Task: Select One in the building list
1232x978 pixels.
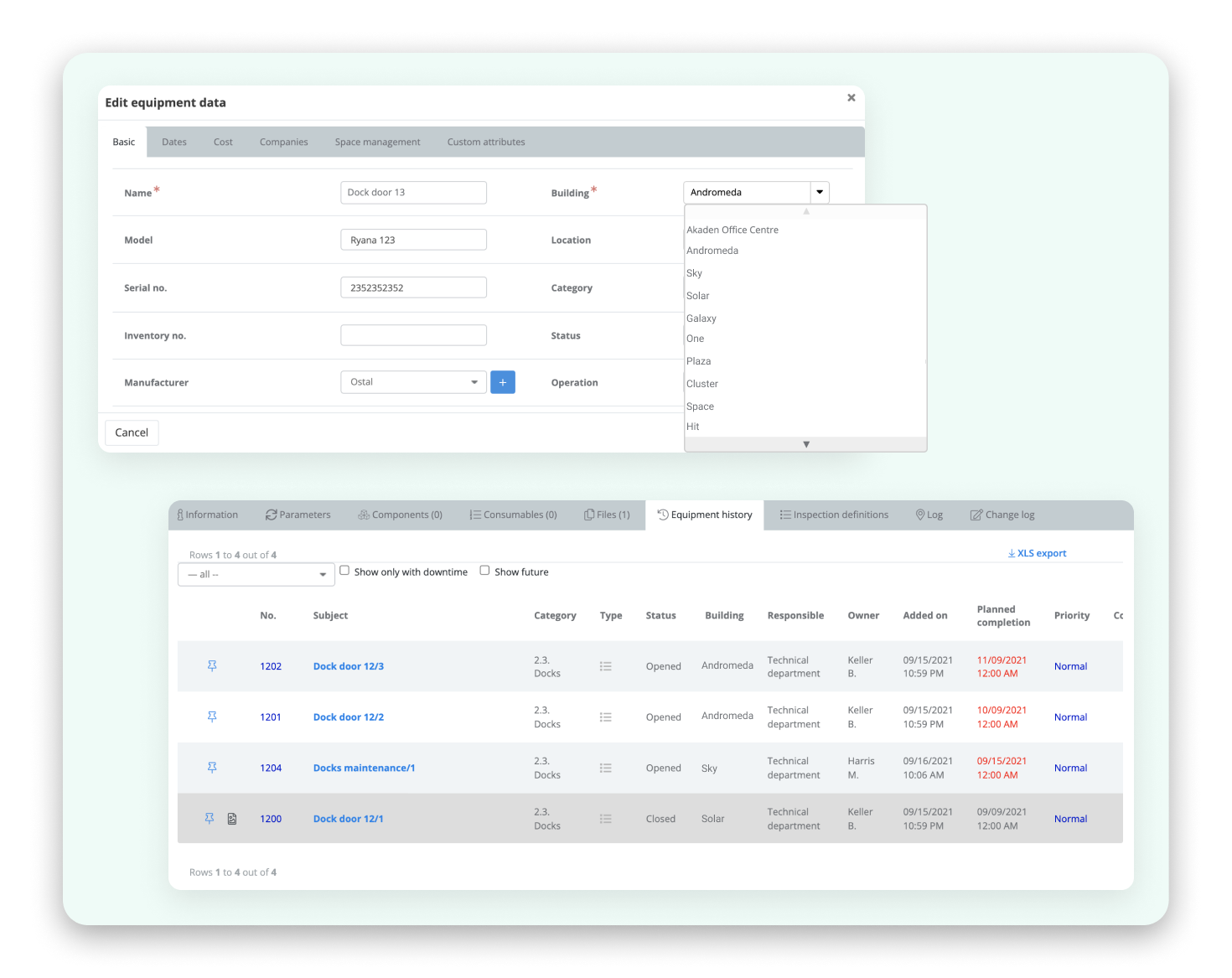Action: click(x=696, y=339)
